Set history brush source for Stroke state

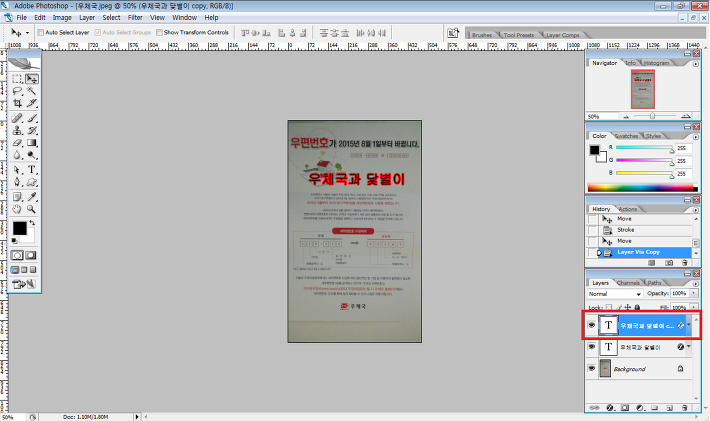pos(592,230)
